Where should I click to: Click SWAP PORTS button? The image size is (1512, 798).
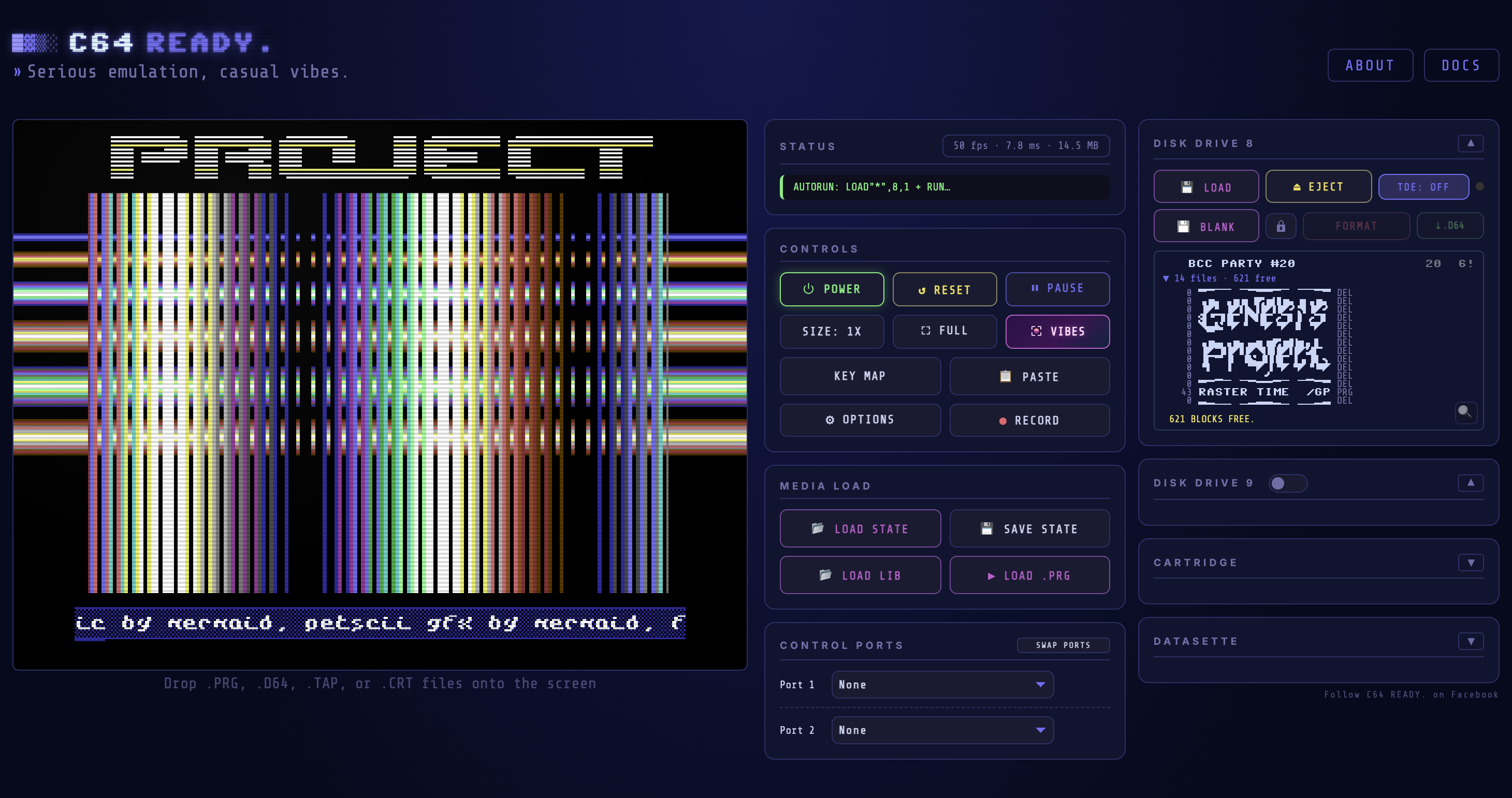[1063, 645]
